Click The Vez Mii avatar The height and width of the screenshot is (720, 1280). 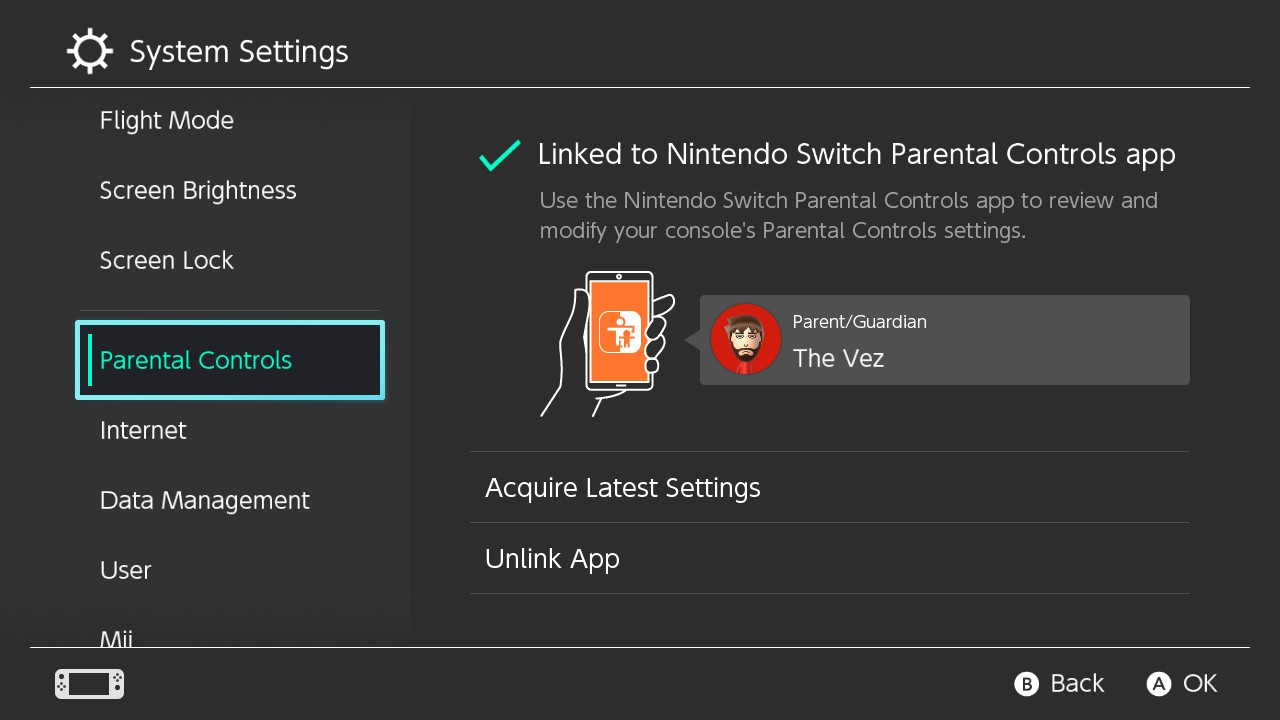click(745, 339)
